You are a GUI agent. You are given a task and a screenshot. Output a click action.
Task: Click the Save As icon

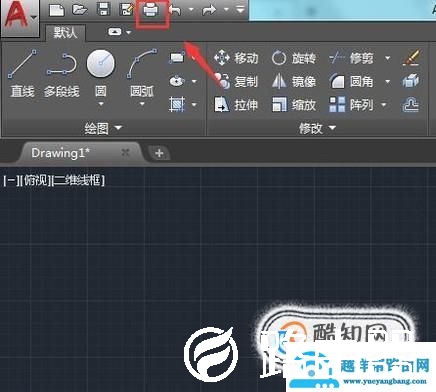click(126, 9)
